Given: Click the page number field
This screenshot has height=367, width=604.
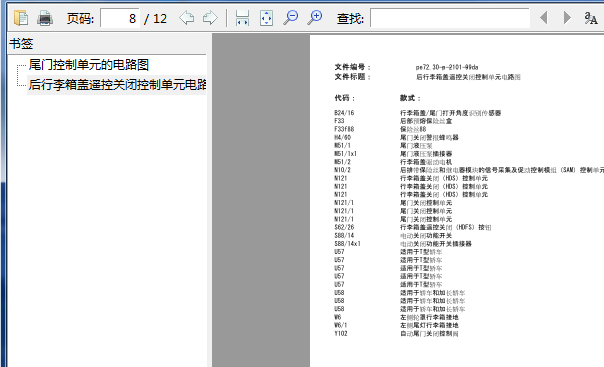Looking at the screenshot, I should 120,18.
